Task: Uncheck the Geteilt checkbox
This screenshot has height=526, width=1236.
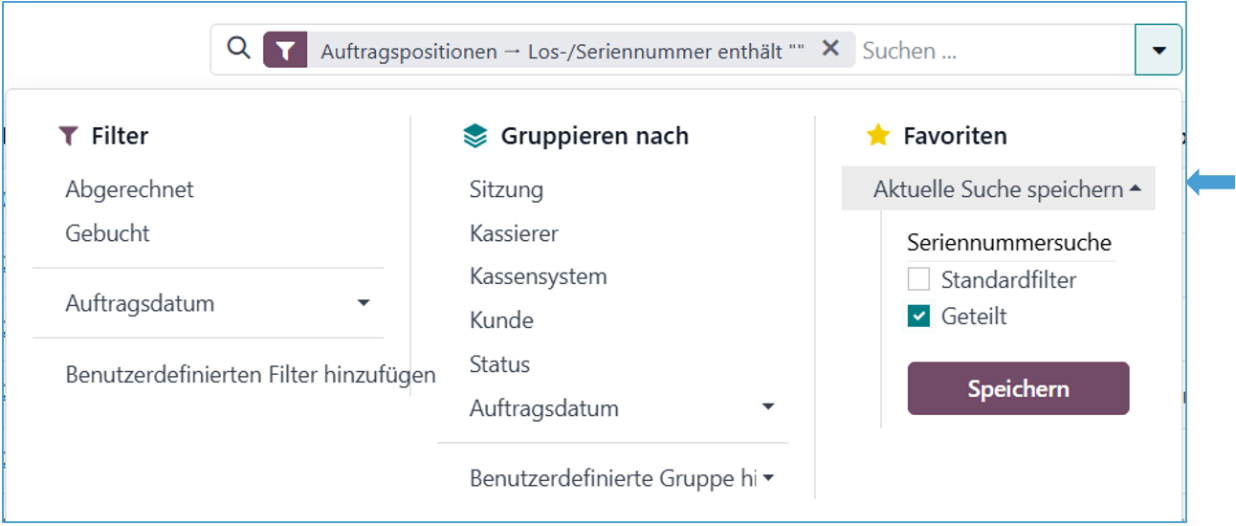Action: click(918, 316)
